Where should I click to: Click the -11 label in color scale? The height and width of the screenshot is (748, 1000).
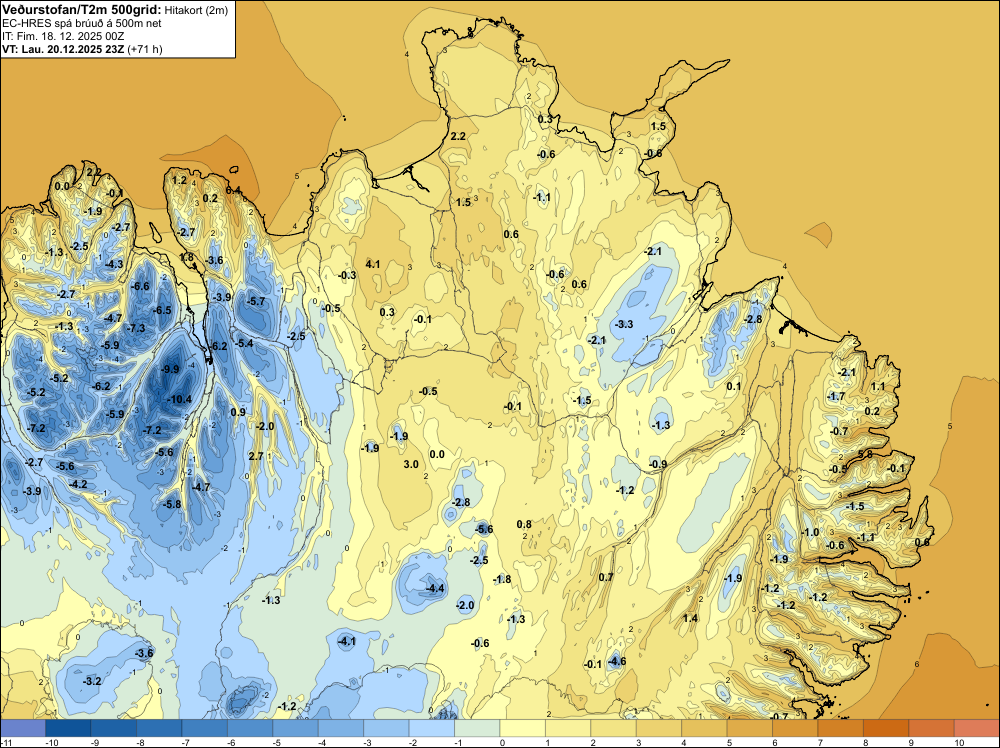6,742
